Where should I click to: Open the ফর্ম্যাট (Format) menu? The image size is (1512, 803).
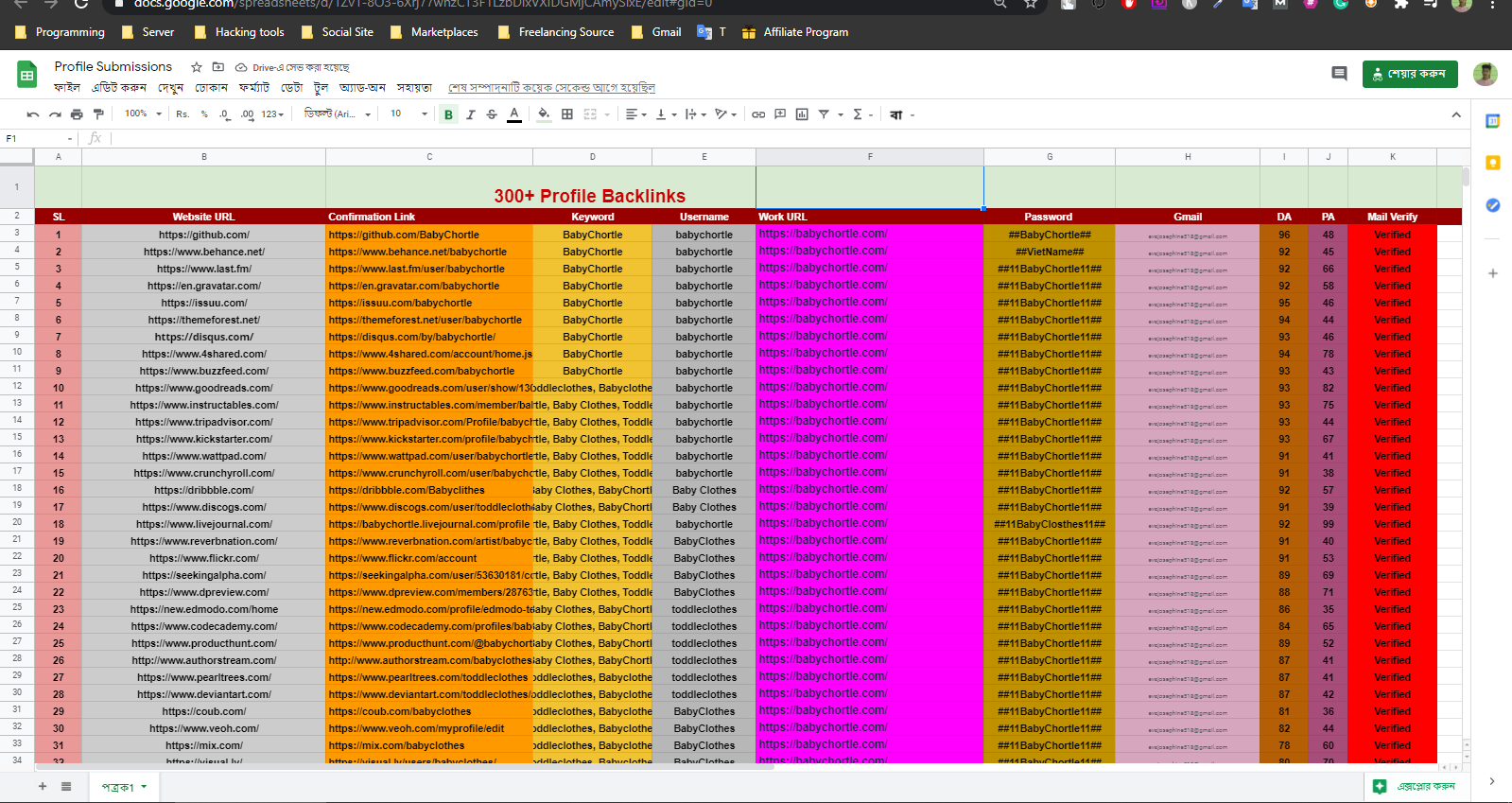coord(254,88)
